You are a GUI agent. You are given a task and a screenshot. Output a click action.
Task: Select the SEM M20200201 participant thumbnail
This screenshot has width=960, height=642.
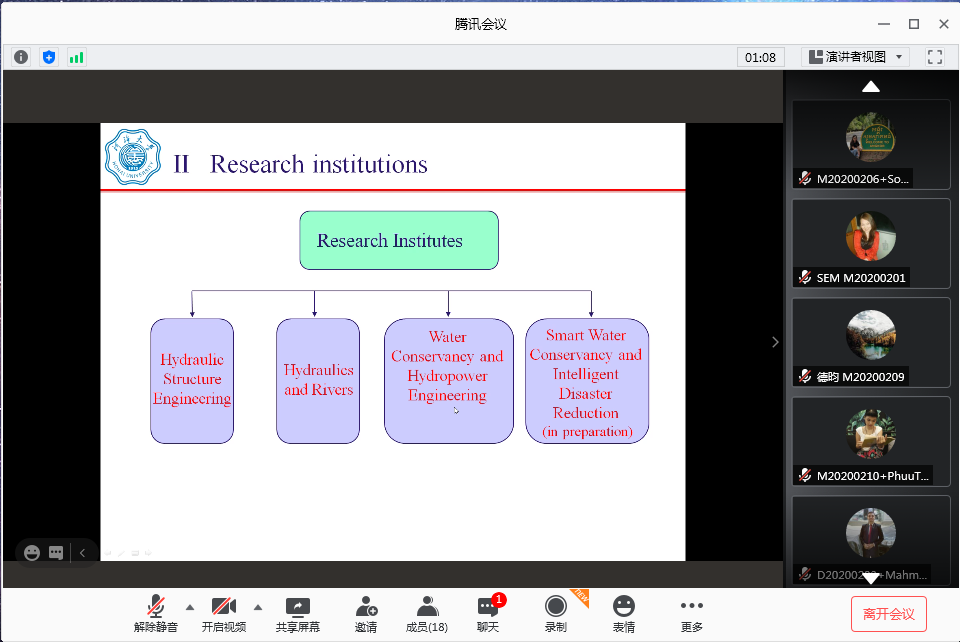coord(871,243)
